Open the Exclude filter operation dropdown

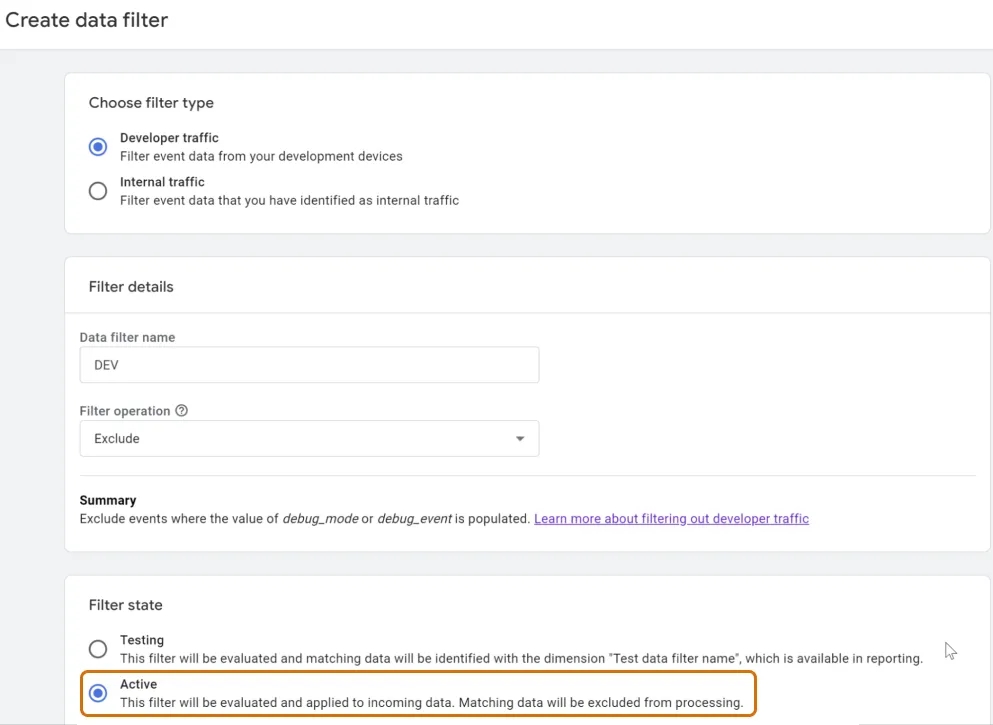click(x=309, y=438)
